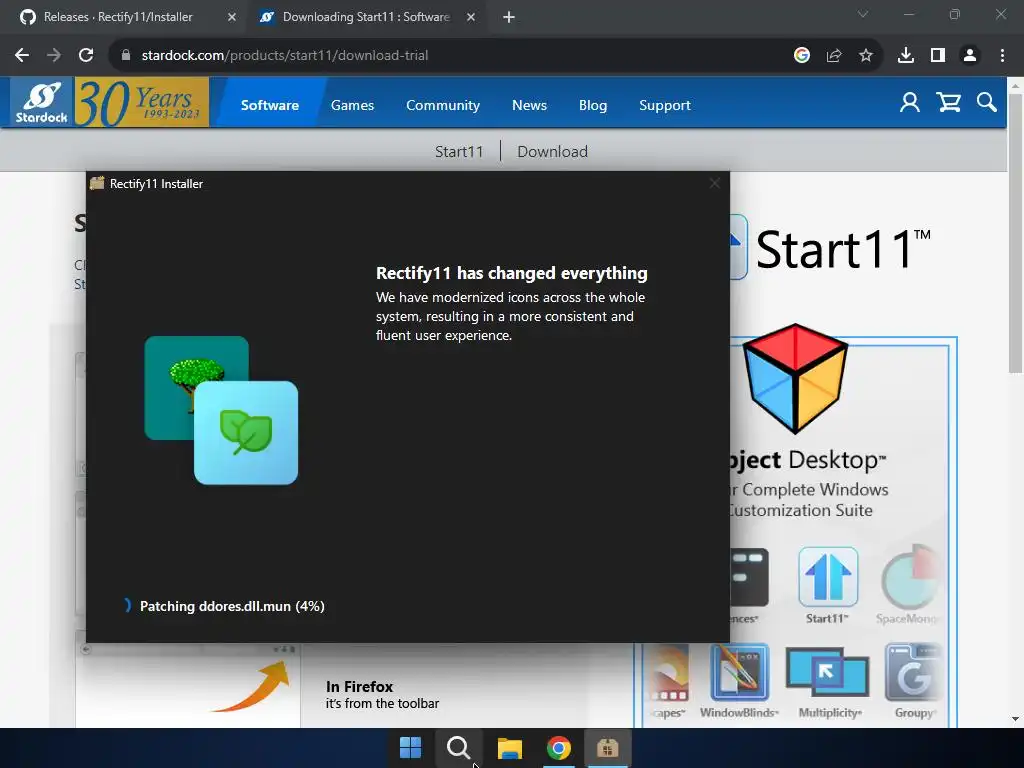Click the Start11 breadcrumb link

click(459, 152)
